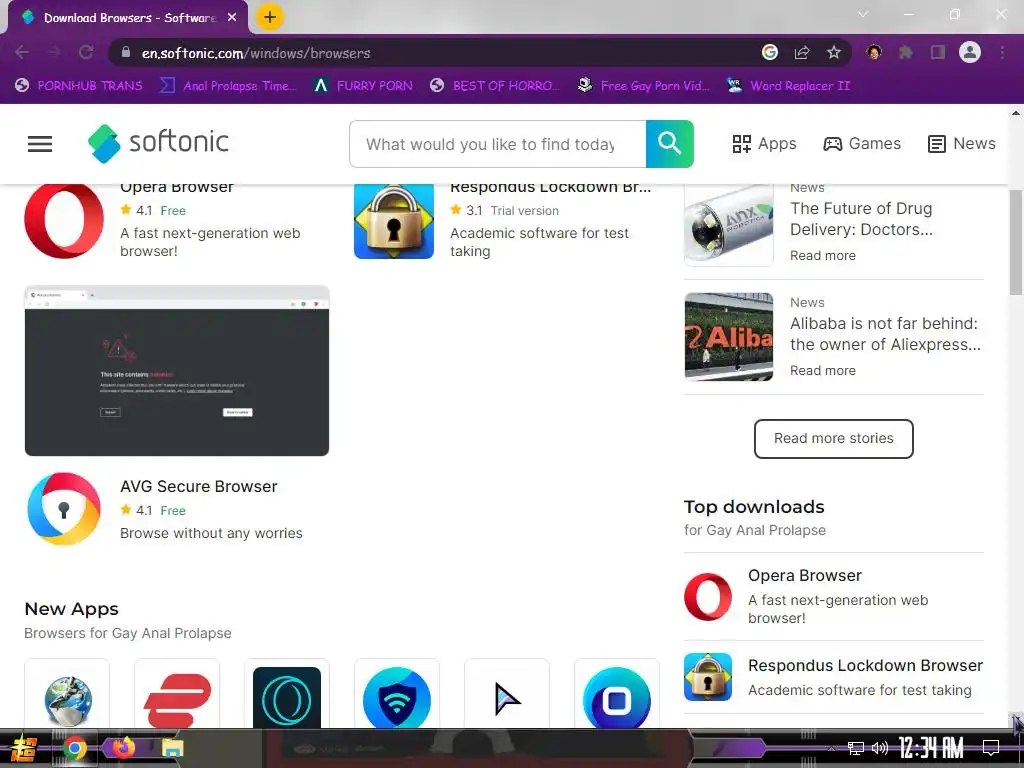
Task: Click the 12:34 AM taskbar clock
Action: point(931,747)
